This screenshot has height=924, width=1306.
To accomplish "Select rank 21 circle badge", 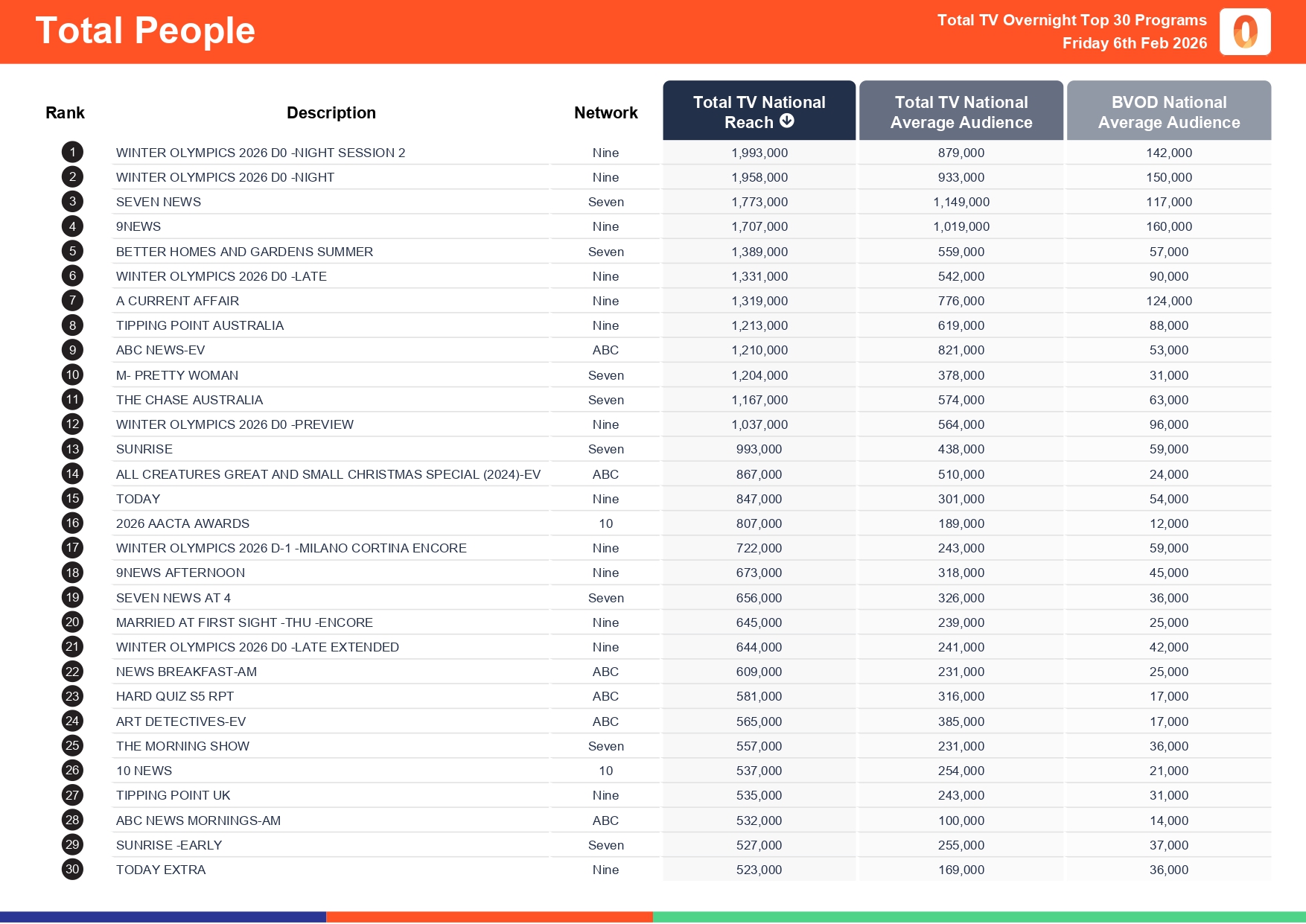I will point(72,647).
